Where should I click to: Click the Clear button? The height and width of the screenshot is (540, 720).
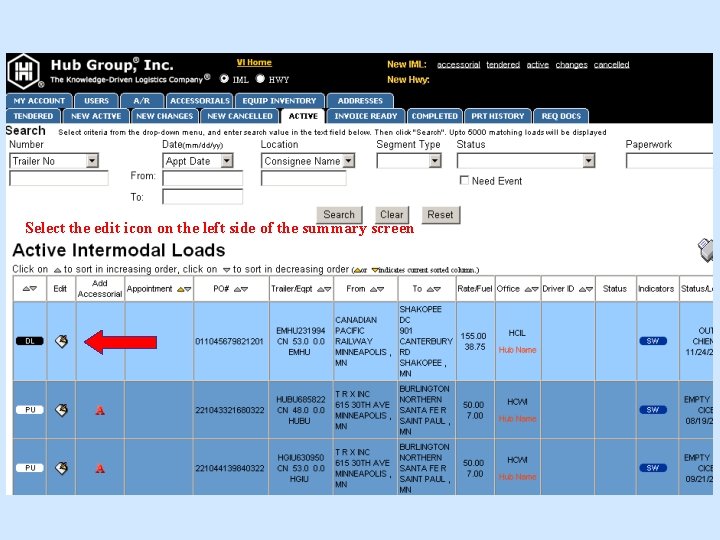click(x=392, y=214)
